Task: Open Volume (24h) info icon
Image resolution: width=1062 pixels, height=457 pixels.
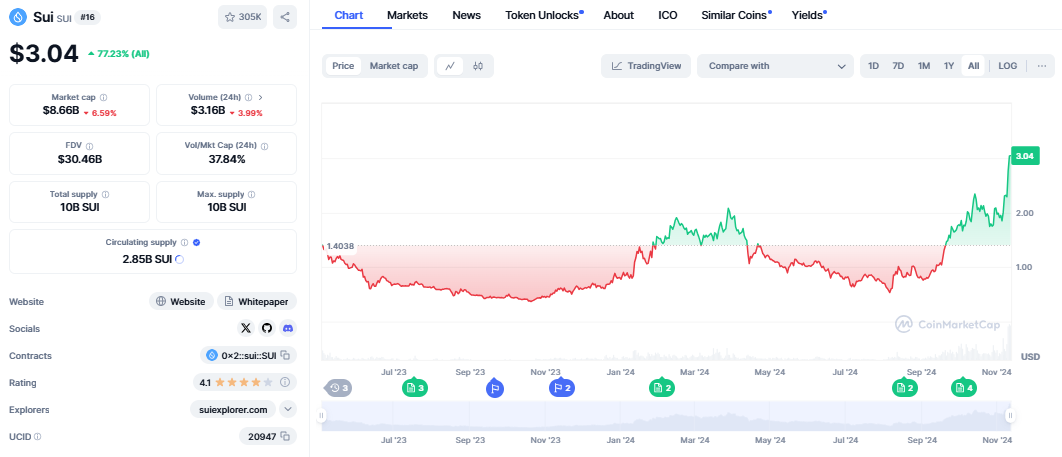Action: (249, 97)
